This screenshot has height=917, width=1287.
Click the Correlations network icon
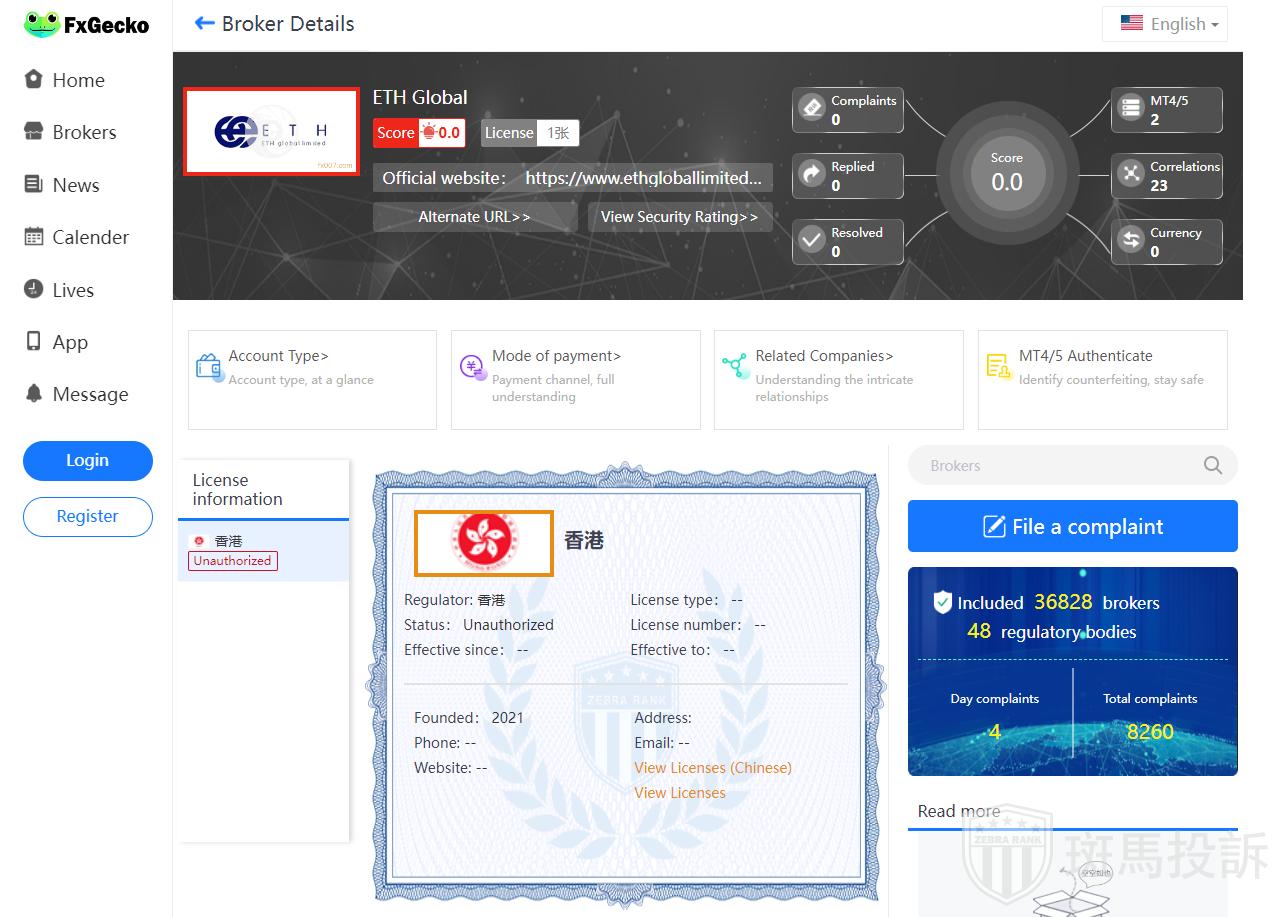click(1131, 174)
